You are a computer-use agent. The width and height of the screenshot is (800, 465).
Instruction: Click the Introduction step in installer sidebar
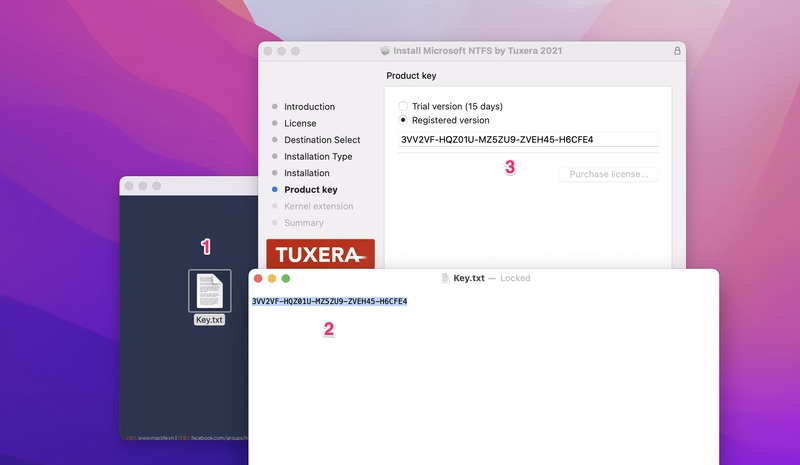(309, 107)
